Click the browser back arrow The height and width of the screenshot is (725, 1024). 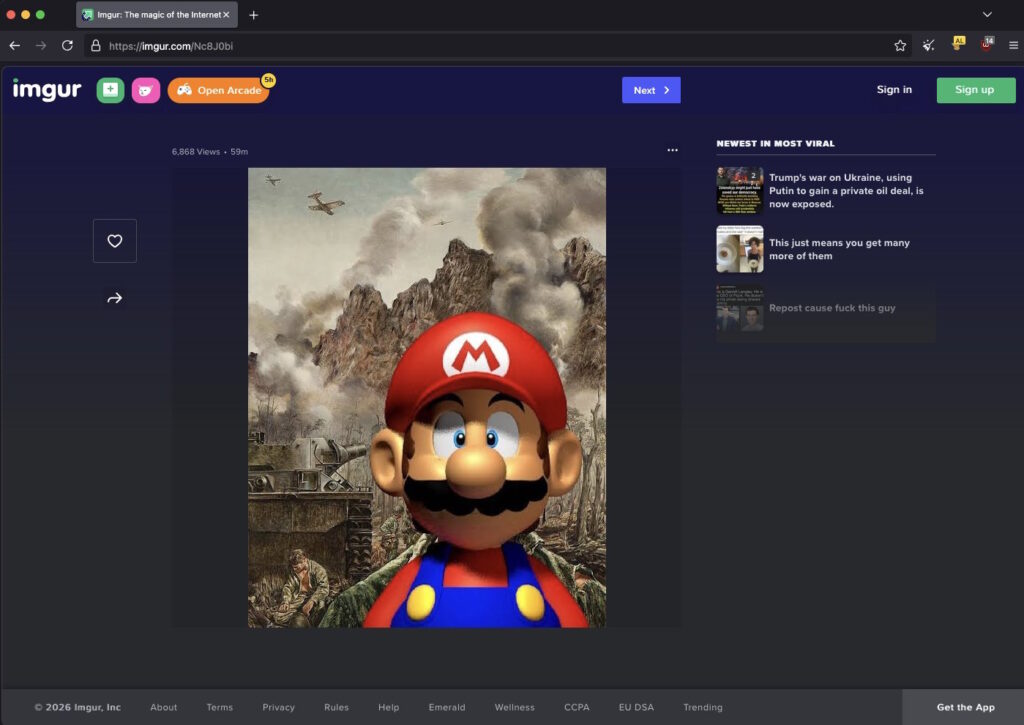click(x=14, y=46)
